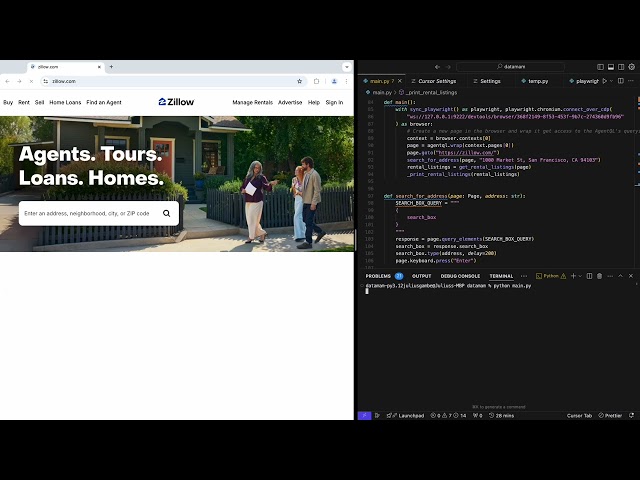Open errors and warnings status item
Image resolution: width=640 pixels, height=480 pixels.
(448, 416)
